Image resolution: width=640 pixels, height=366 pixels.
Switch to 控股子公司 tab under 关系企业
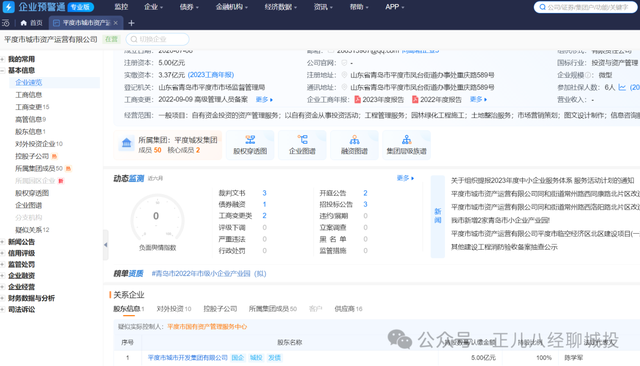tap(220, 309)
